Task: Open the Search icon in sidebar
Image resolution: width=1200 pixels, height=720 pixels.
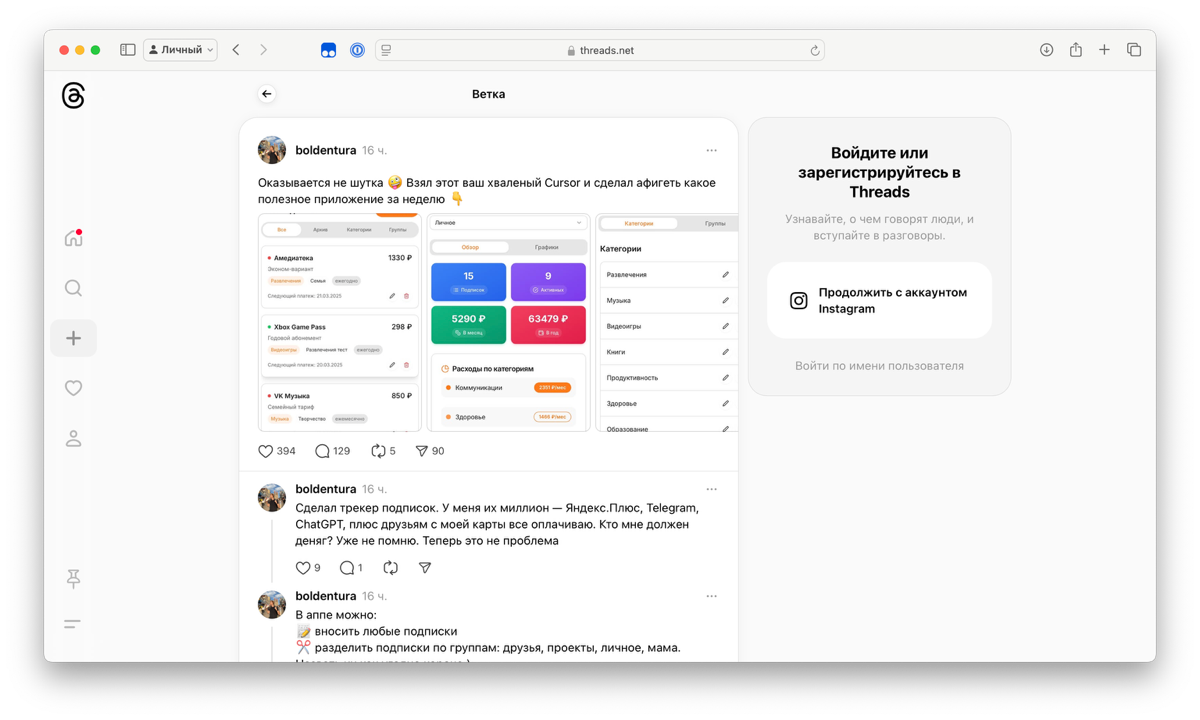Action: (73, 288)
